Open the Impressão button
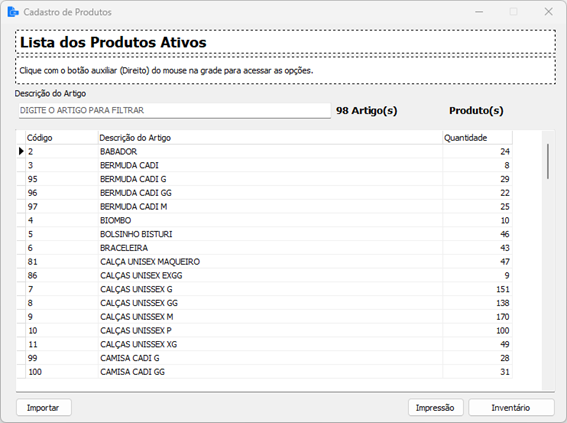 coord(435,407)
